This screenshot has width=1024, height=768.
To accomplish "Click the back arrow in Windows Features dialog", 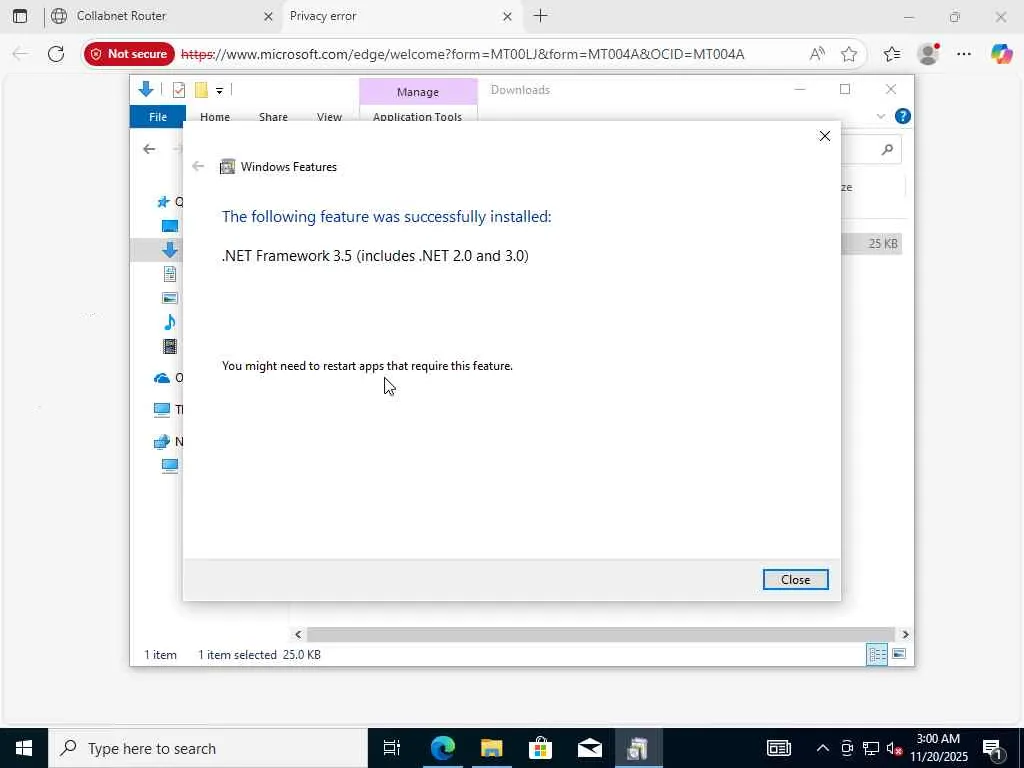I will tap(198, 167).
